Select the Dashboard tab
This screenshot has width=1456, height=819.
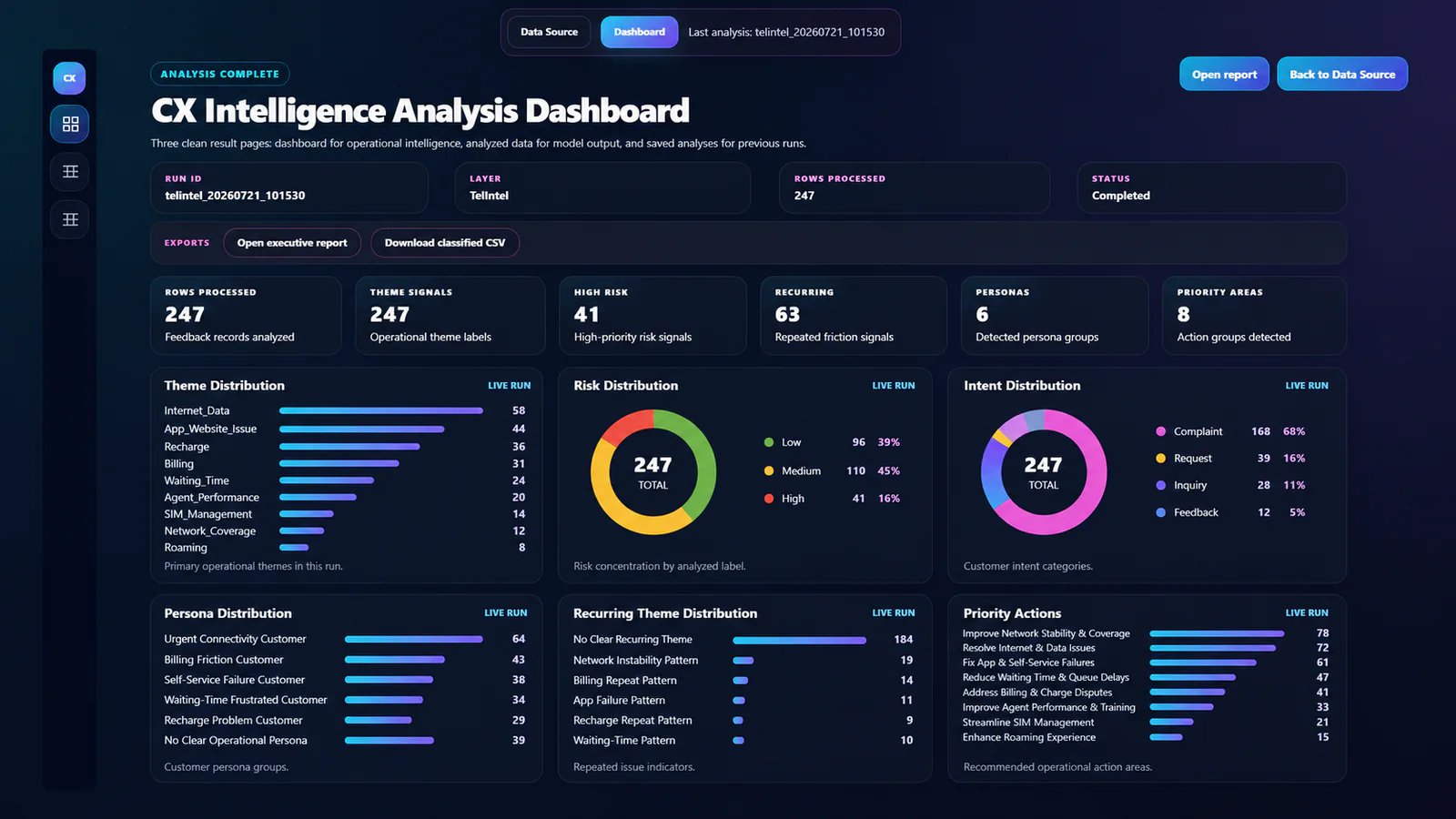[639, 32]
